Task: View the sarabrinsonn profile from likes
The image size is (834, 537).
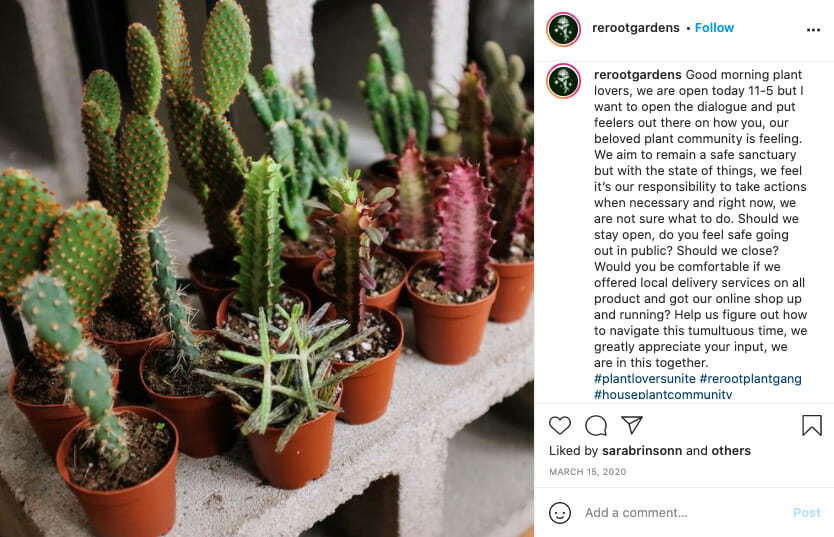Action: pos(642,450)
